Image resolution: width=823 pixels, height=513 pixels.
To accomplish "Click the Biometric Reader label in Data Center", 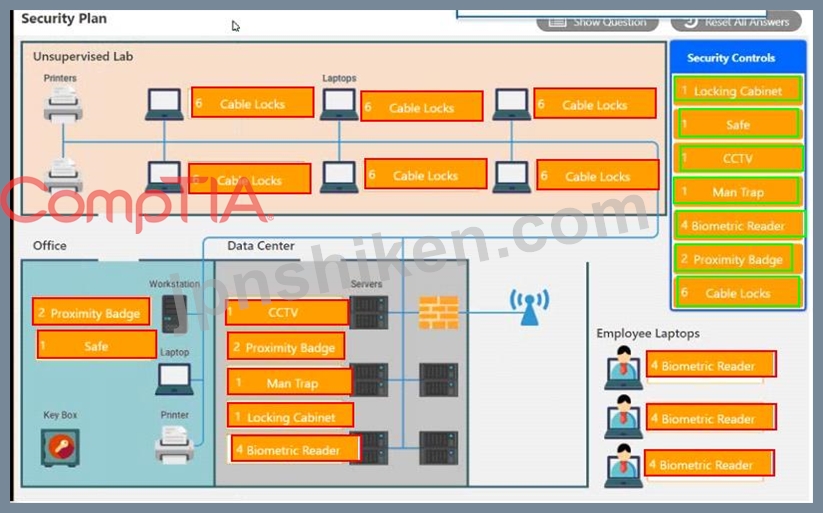I will (x=296, y=449).
